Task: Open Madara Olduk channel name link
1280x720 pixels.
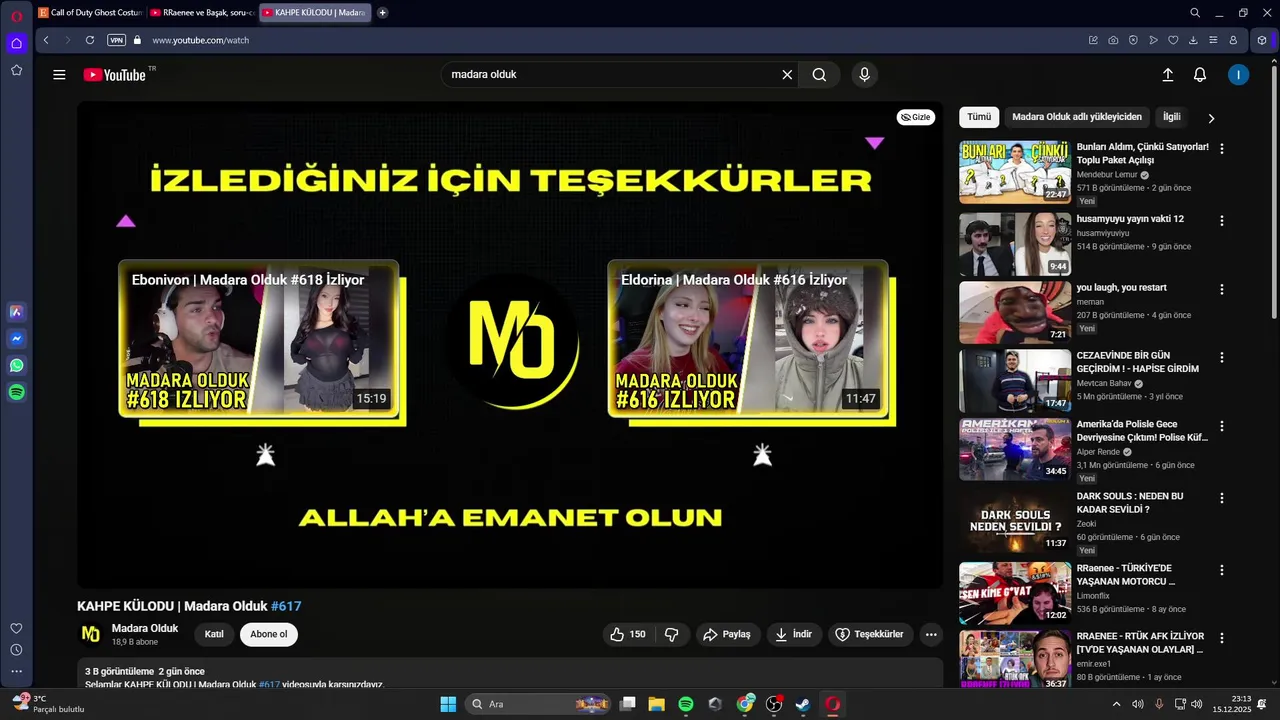Action: click(x=145, y=628)
